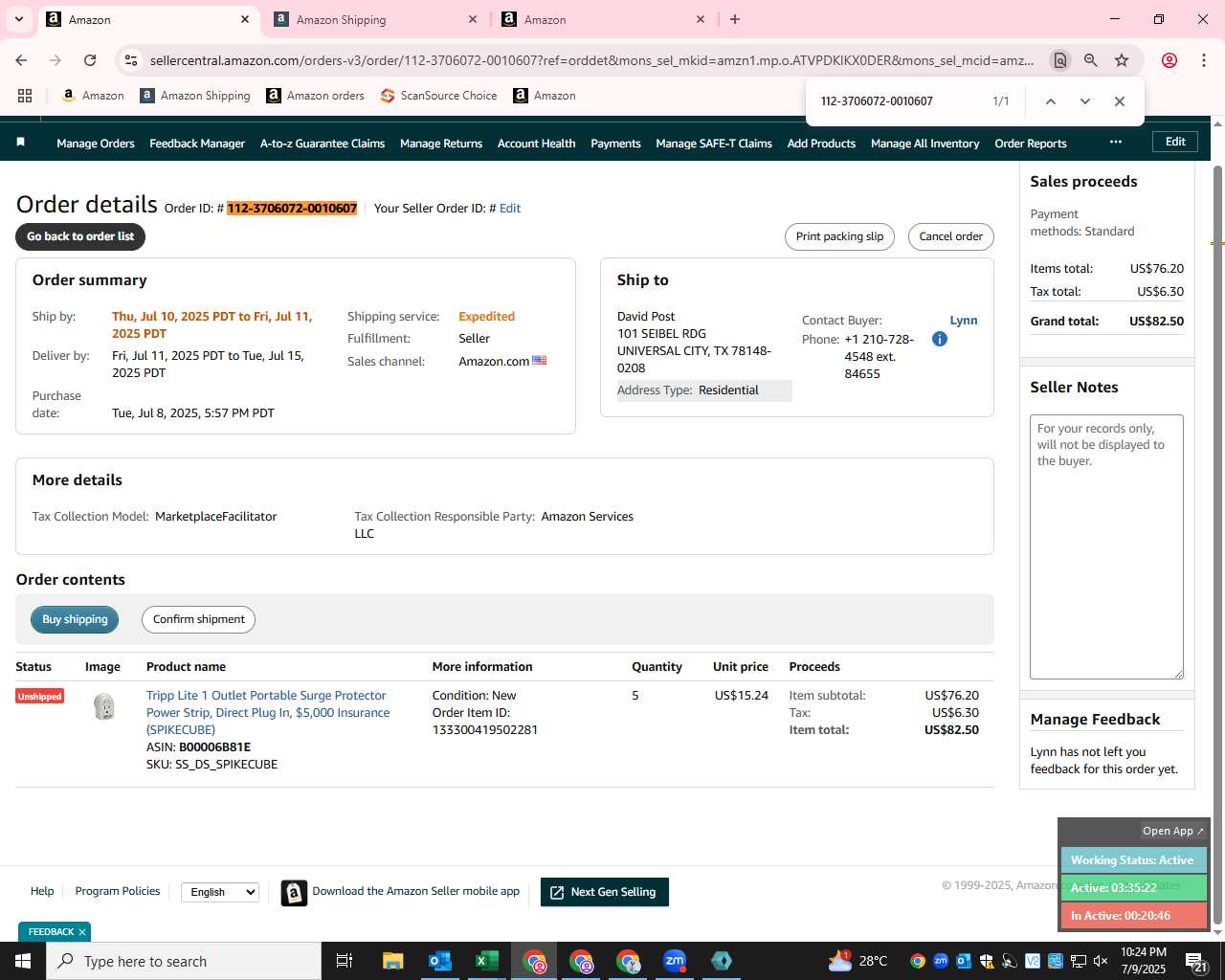
Task: Close the find bar
Action: coord(1119,101)
